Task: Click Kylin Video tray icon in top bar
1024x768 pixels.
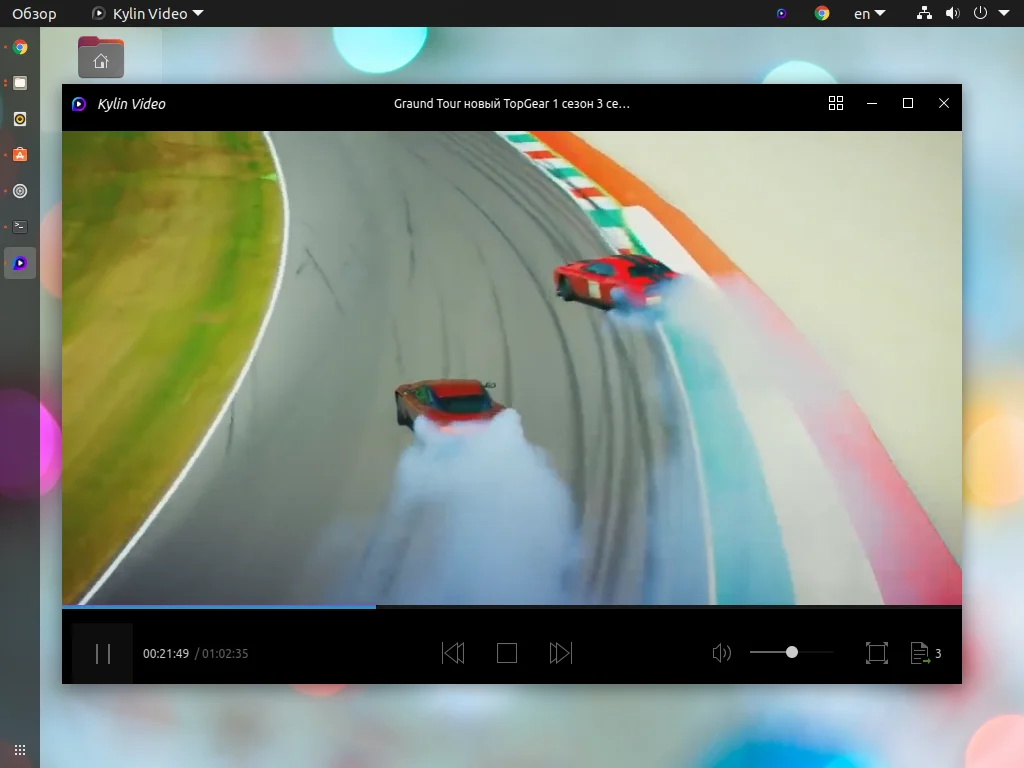Action: (781, 13)
